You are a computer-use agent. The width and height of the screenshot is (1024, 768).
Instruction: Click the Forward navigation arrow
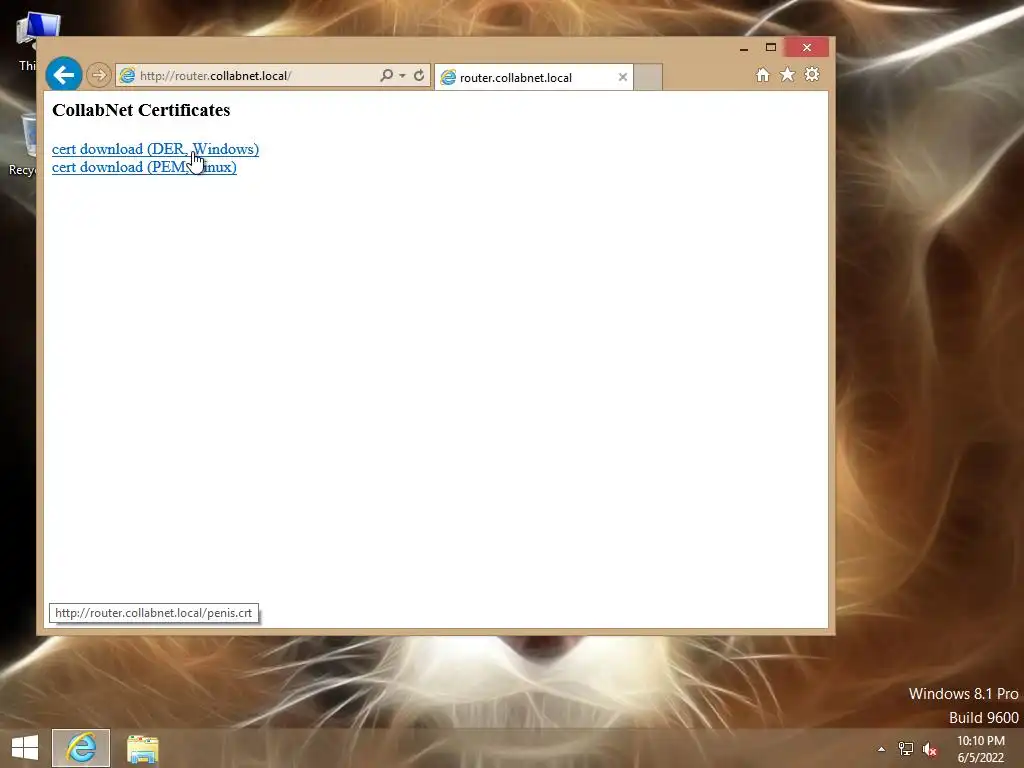[x=99, y=75]
